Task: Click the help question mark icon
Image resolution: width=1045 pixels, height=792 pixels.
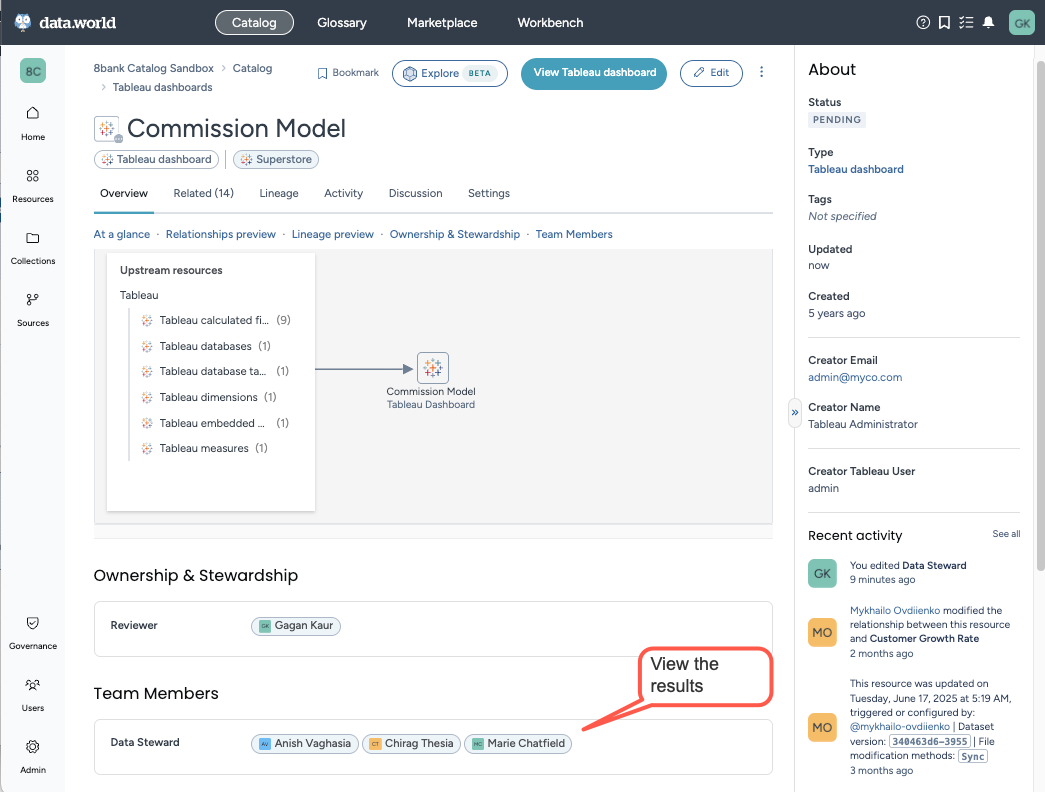Action: [x=923, y=22]
